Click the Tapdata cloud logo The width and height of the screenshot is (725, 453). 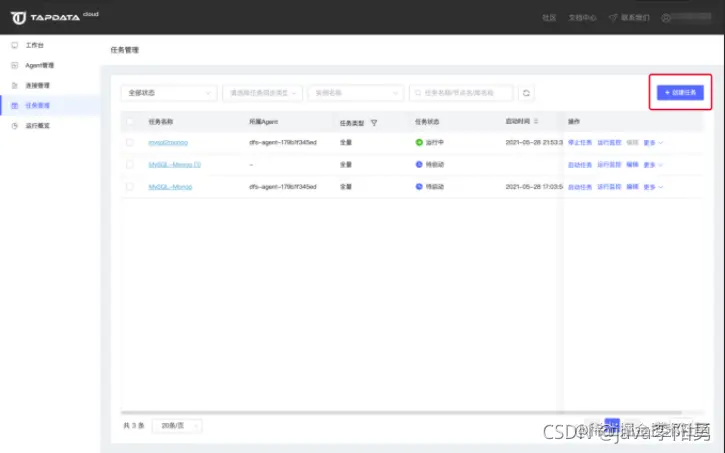click(55, 17)
